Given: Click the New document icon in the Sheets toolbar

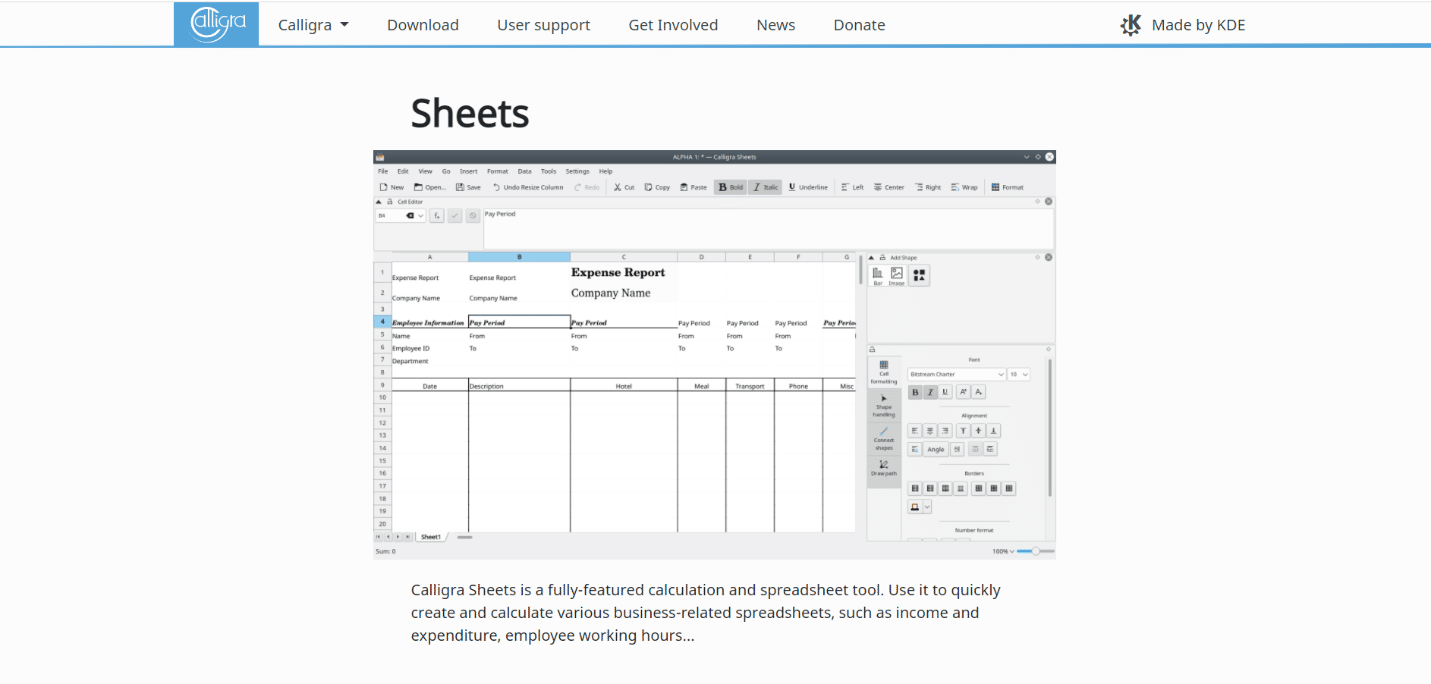Looking at the screenshot, I should pos(383,187).
